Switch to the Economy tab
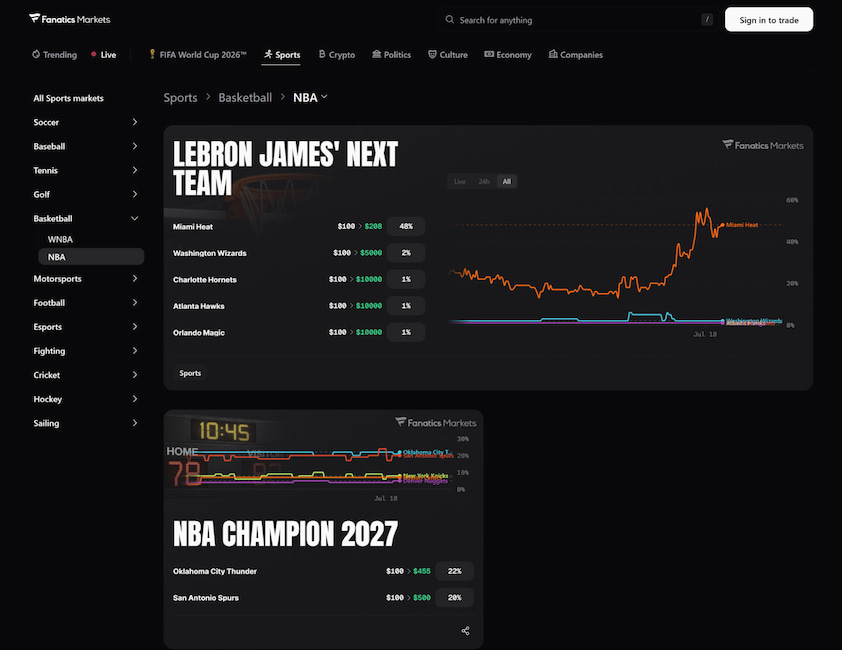Image resolution: width=842 pixels, height=650 pixels. click(x=508, y=55)
